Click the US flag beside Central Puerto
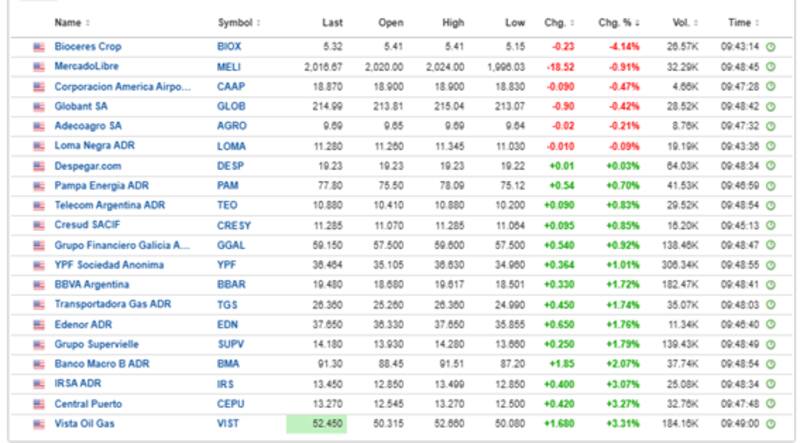The image size is (800, 443). click(x=39, y=405)
